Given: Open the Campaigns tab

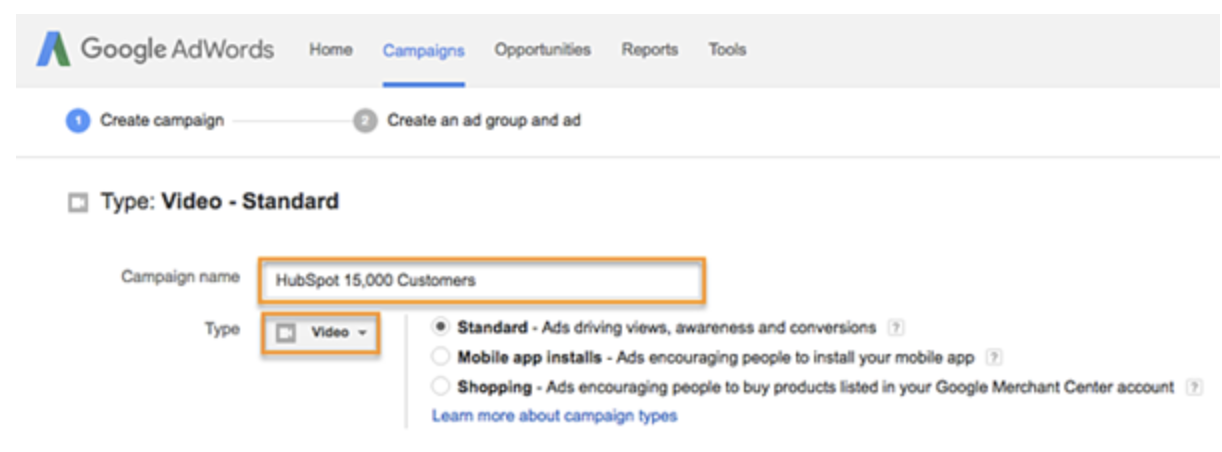Looking at the screenshot, I should [423, 50].
